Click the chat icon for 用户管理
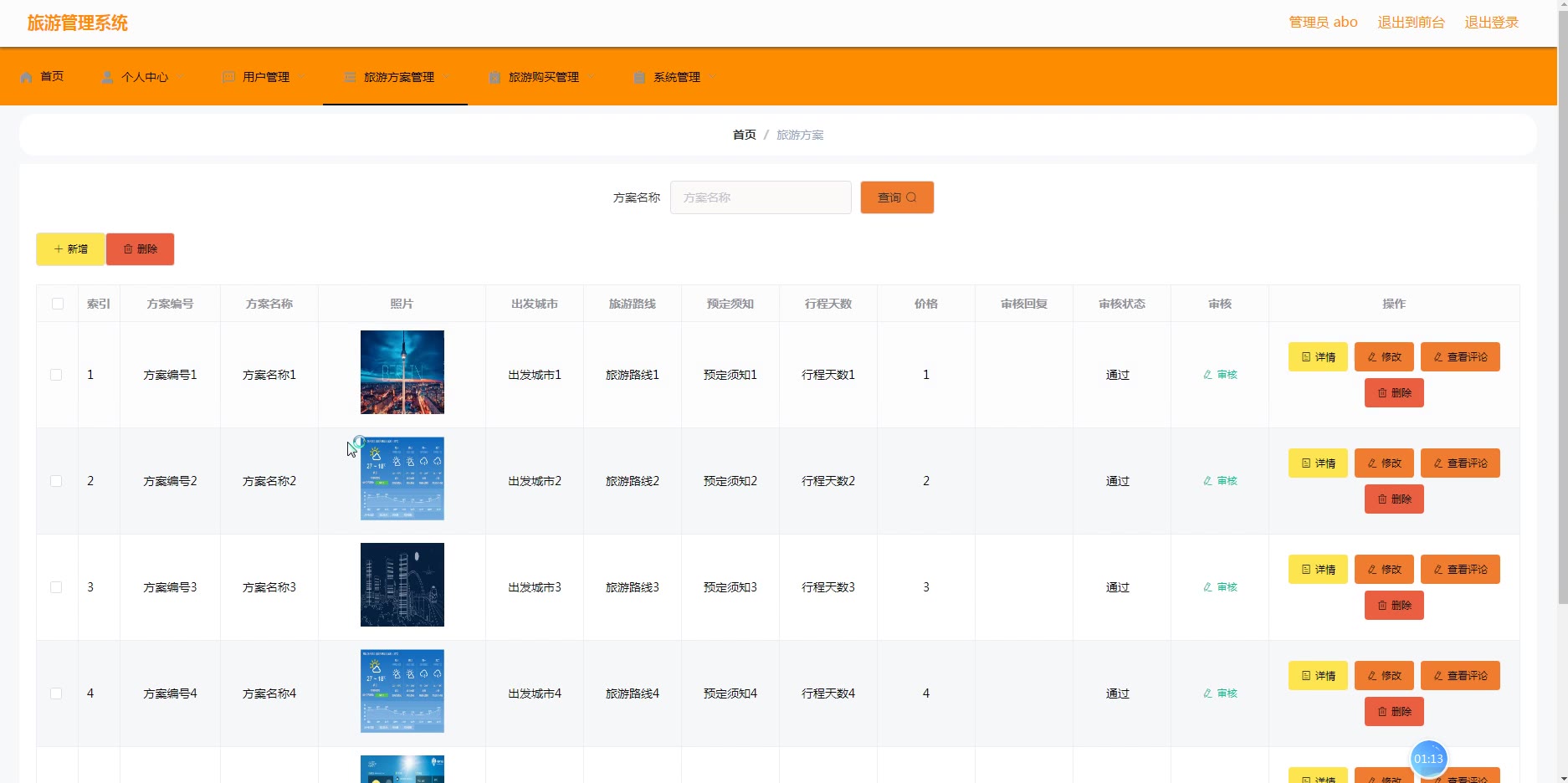The height and width of the screenshot is (783, 1568). click(228, 77)
